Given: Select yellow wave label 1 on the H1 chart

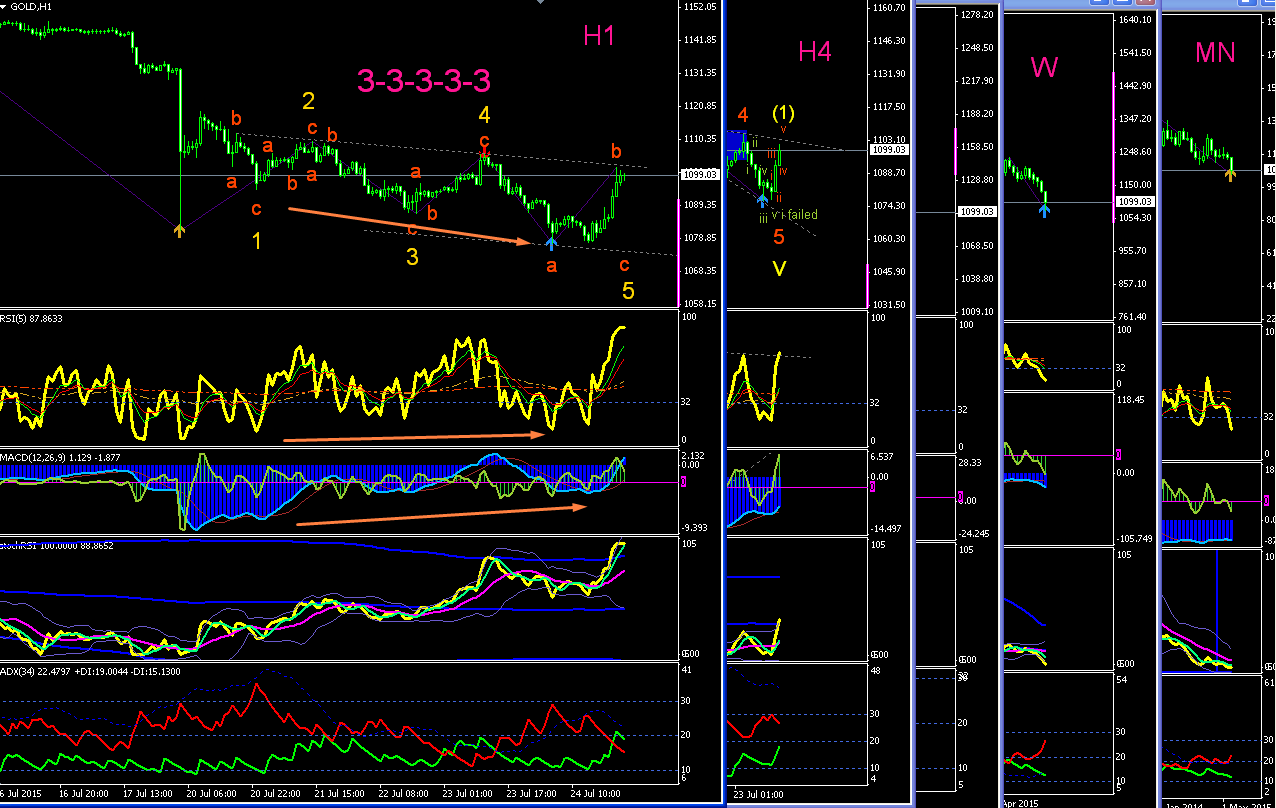Looking at the screenshot, I should click(x=256, y=241).
